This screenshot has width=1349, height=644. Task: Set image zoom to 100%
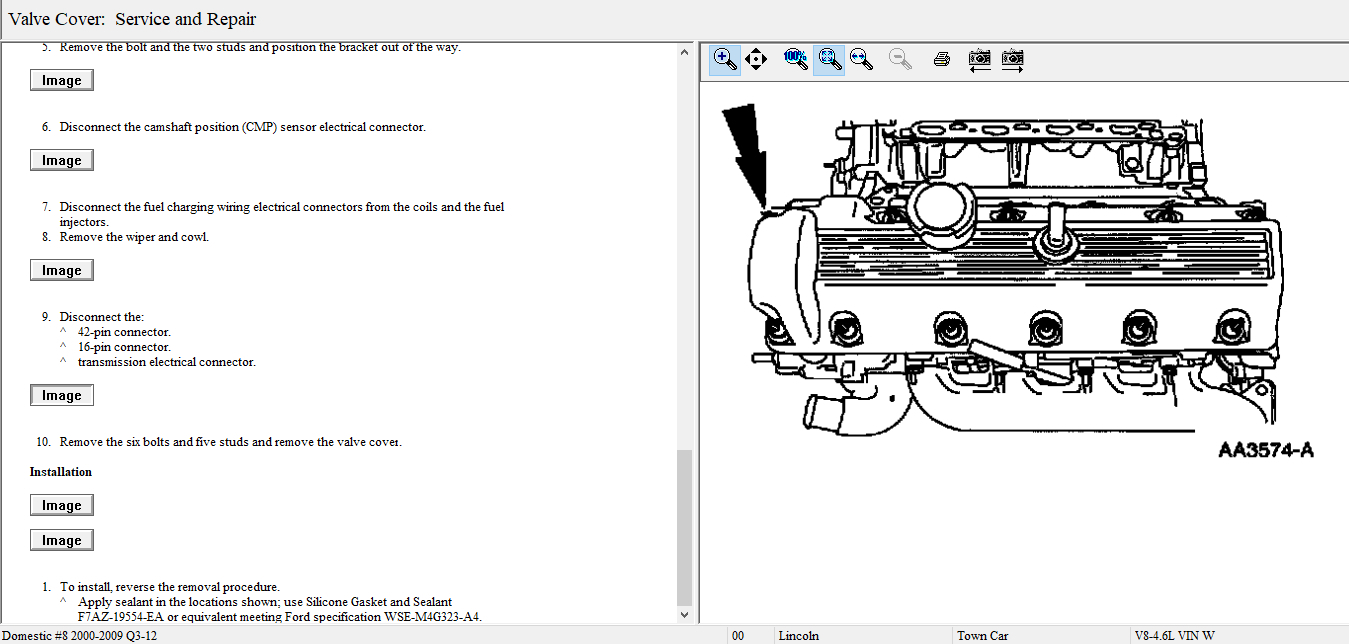coord(796,59)
